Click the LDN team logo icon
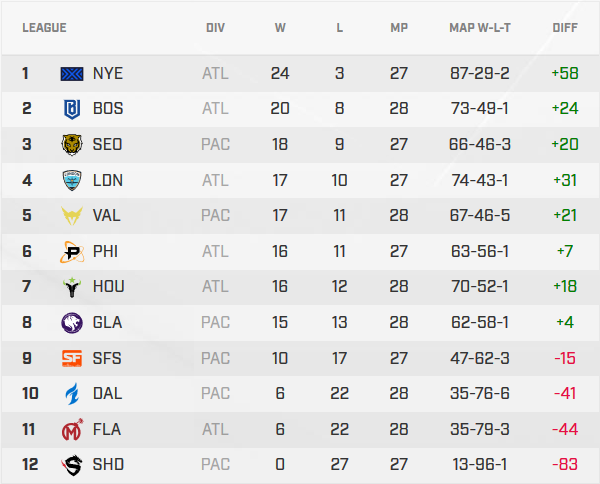 (x=73, y=180)
